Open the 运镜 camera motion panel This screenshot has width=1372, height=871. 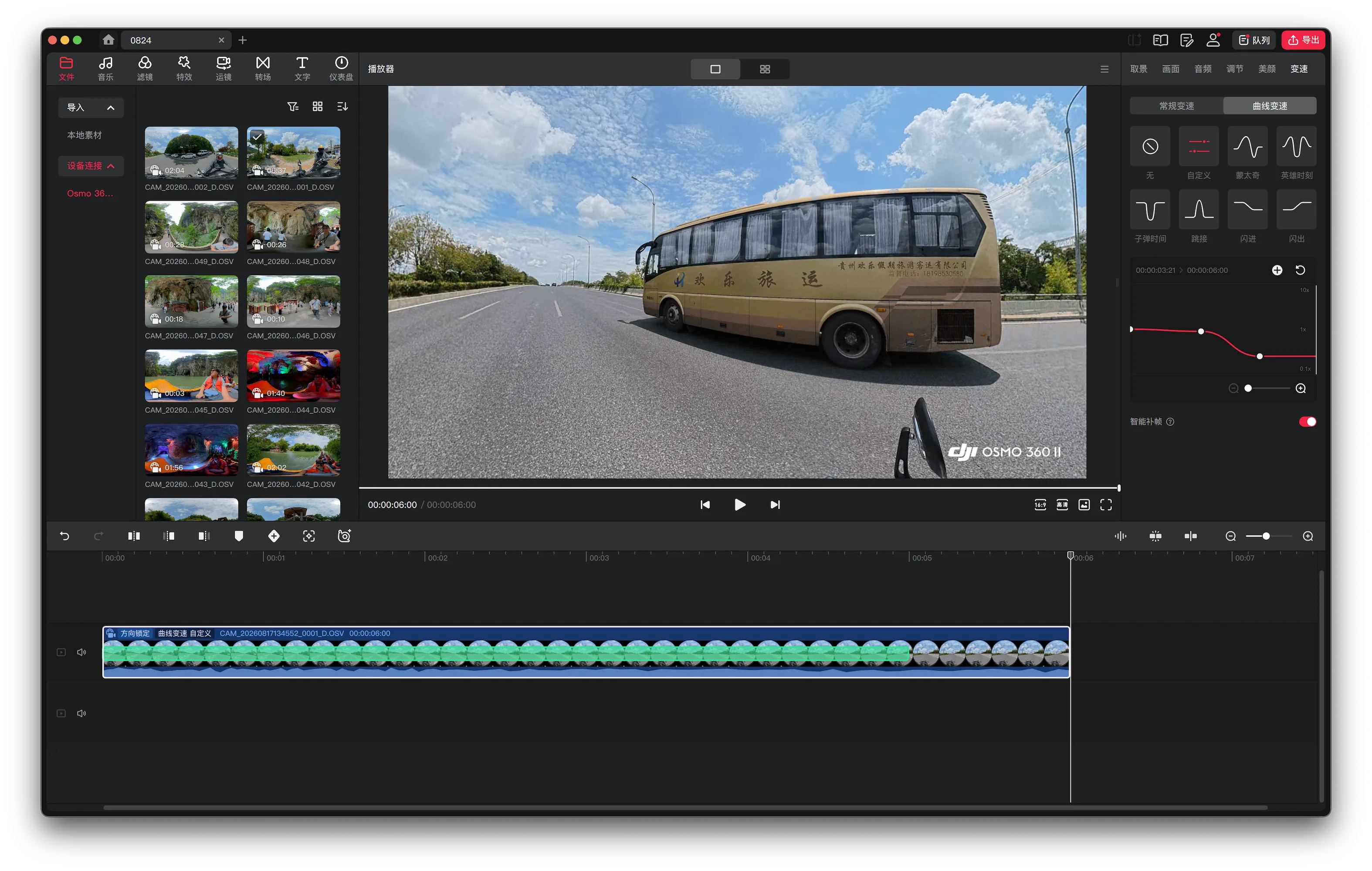coord(224,68)
